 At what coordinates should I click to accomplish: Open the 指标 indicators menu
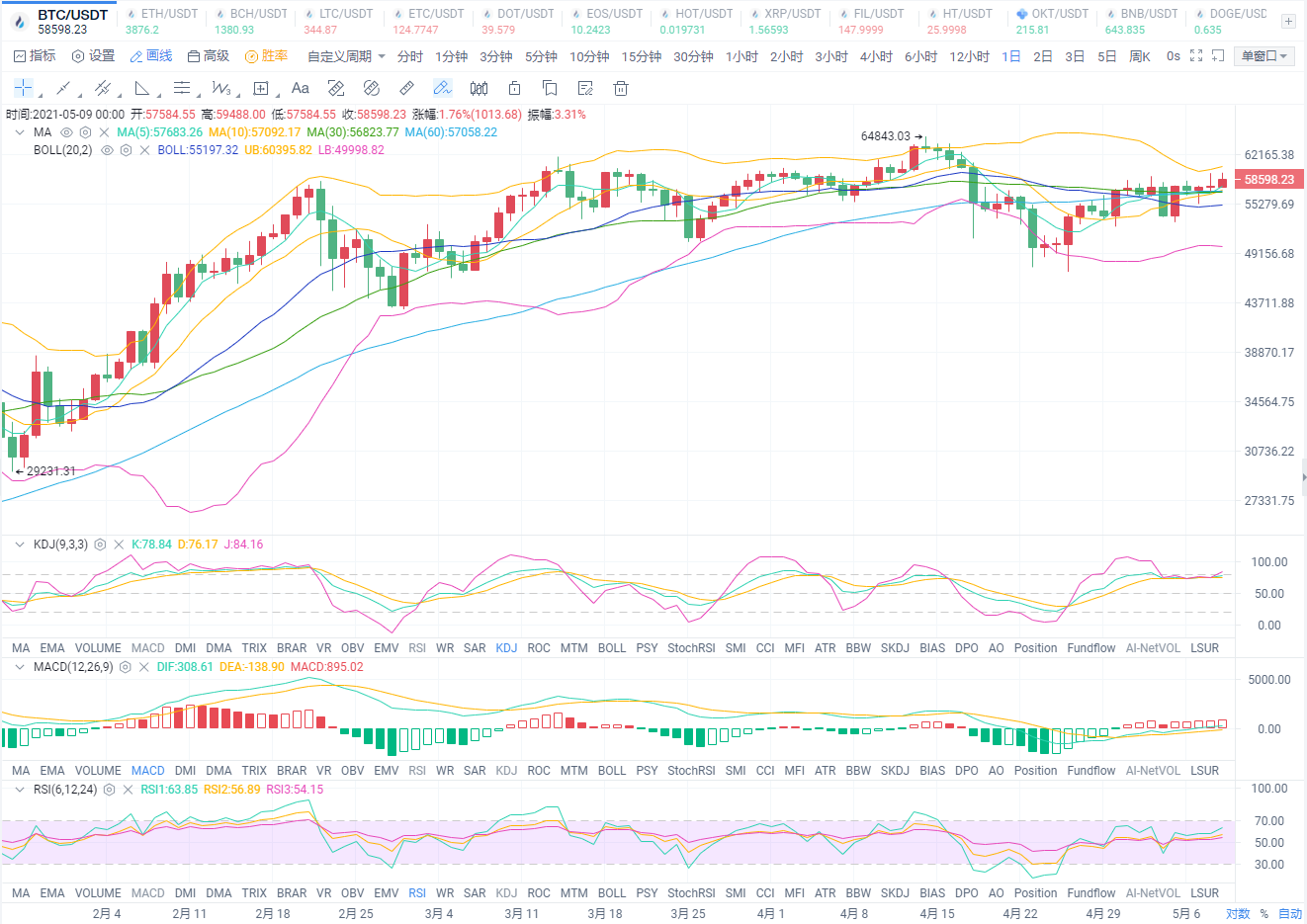point(36,56)
